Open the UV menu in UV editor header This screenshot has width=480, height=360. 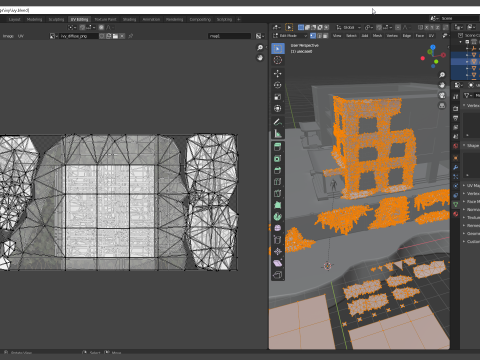(21, 36)
